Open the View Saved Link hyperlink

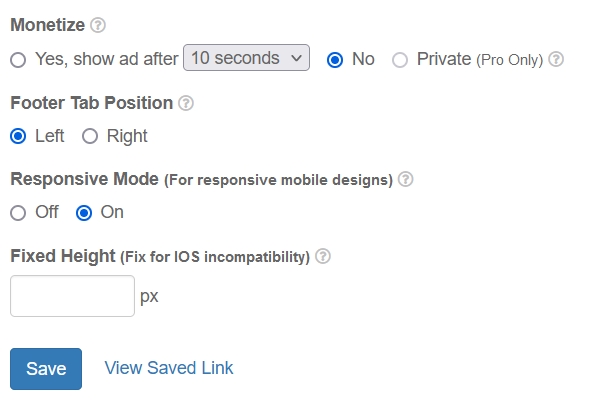click(x=169, y=368)
